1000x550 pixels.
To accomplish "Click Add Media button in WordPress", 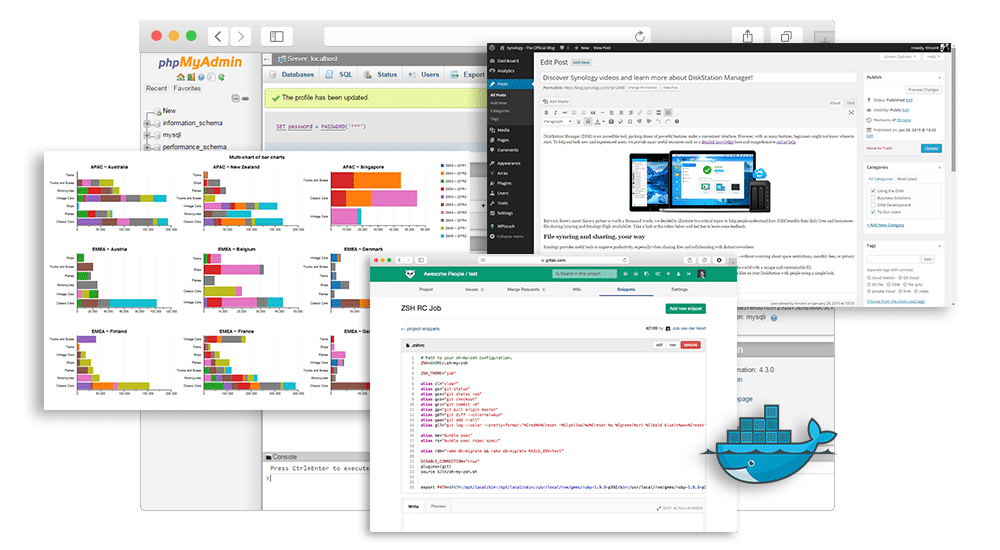I will (556, 101).
